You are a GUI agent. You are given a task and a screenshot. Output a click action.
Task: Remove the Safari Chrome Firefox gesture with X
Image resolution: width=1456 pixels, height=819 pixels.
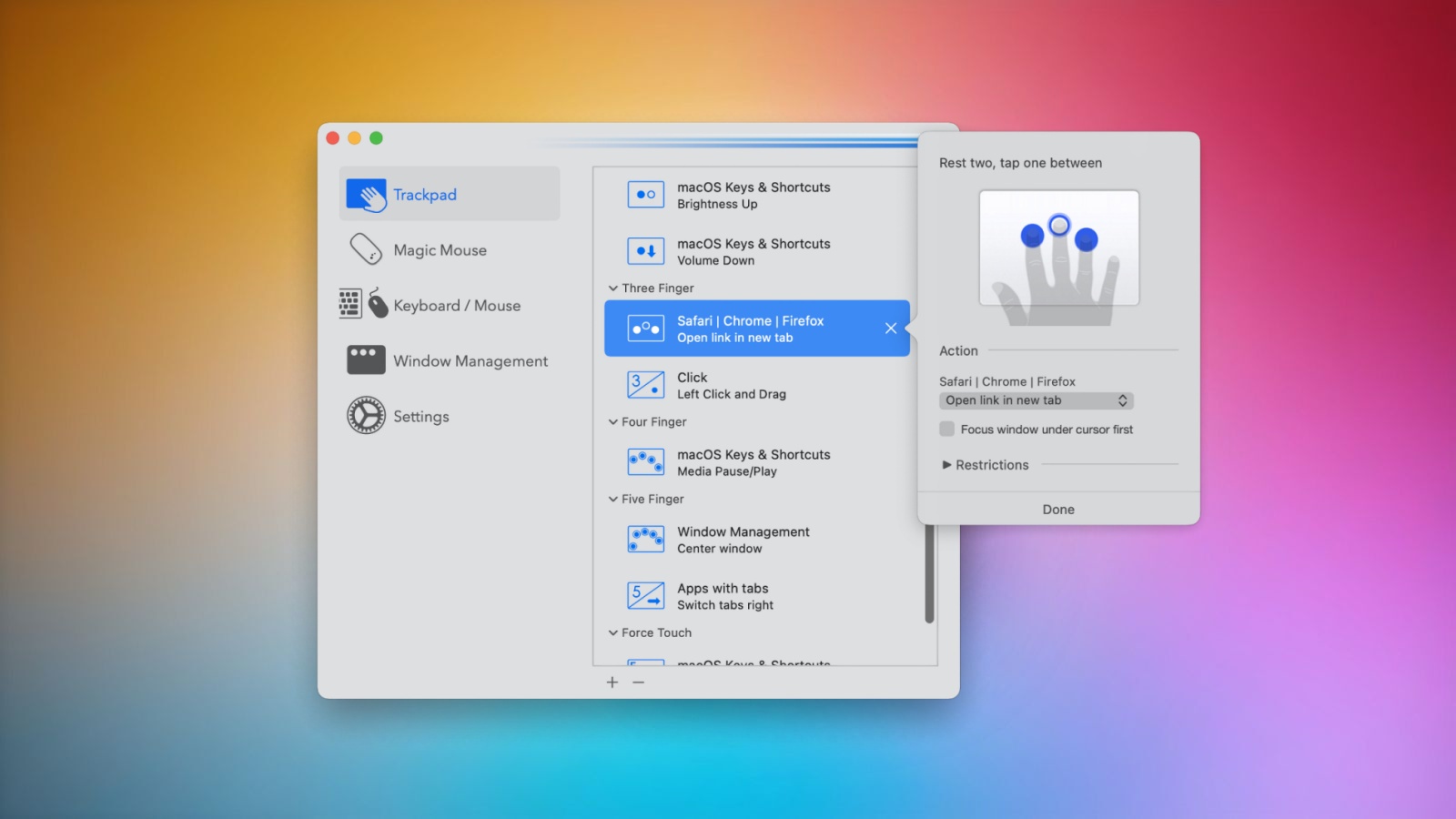(891, 329)
